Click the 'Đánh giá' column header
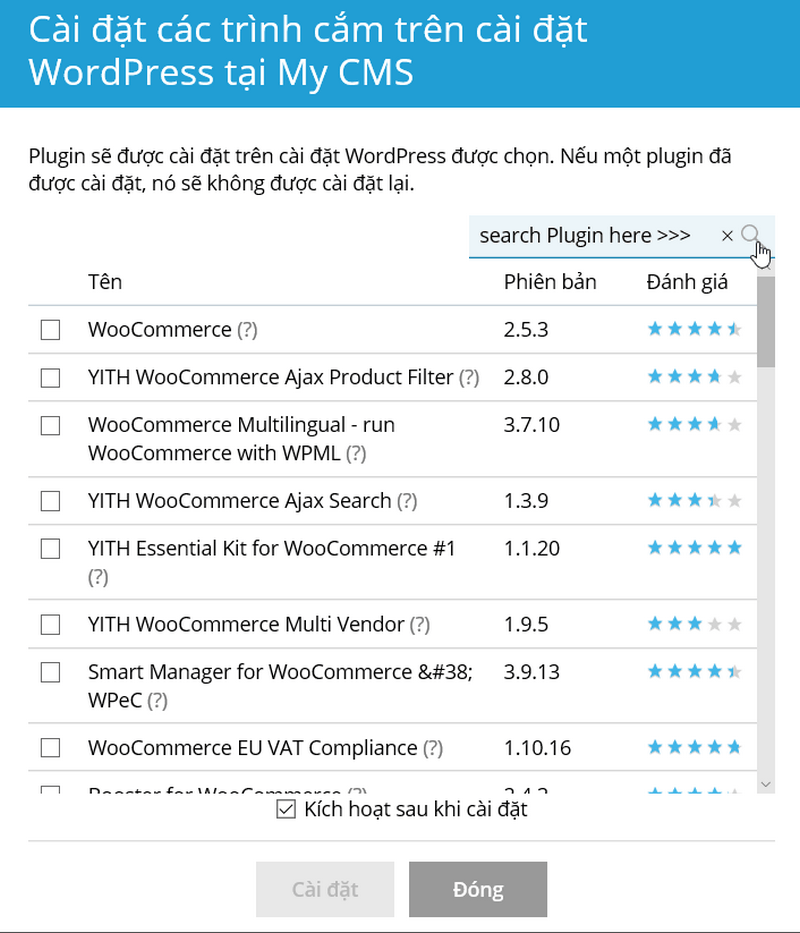 (x=687, y=282)
